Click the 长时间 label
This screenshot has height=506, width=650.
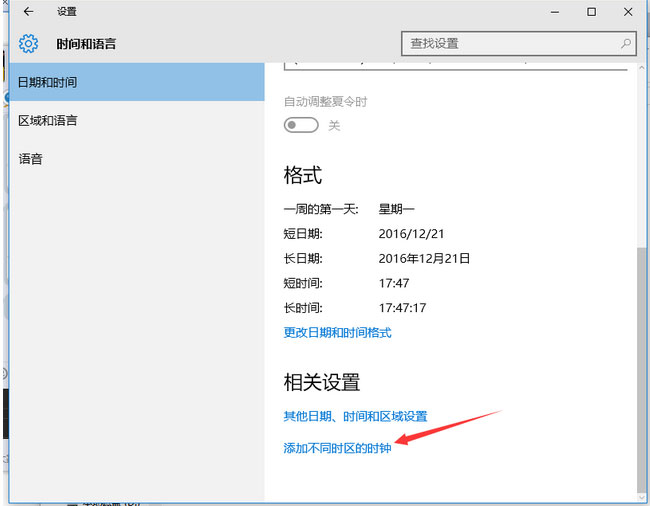click(x=303, y=308)
